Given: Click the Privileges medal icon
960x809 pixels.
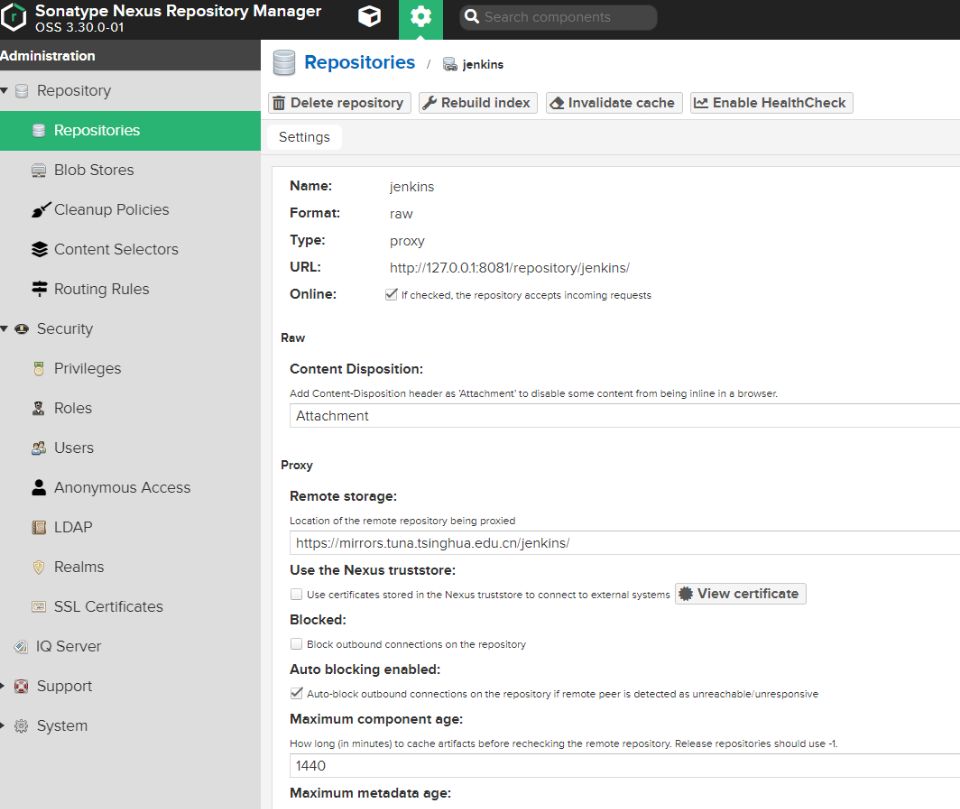Looking at the screenshot, I should 39,369.
